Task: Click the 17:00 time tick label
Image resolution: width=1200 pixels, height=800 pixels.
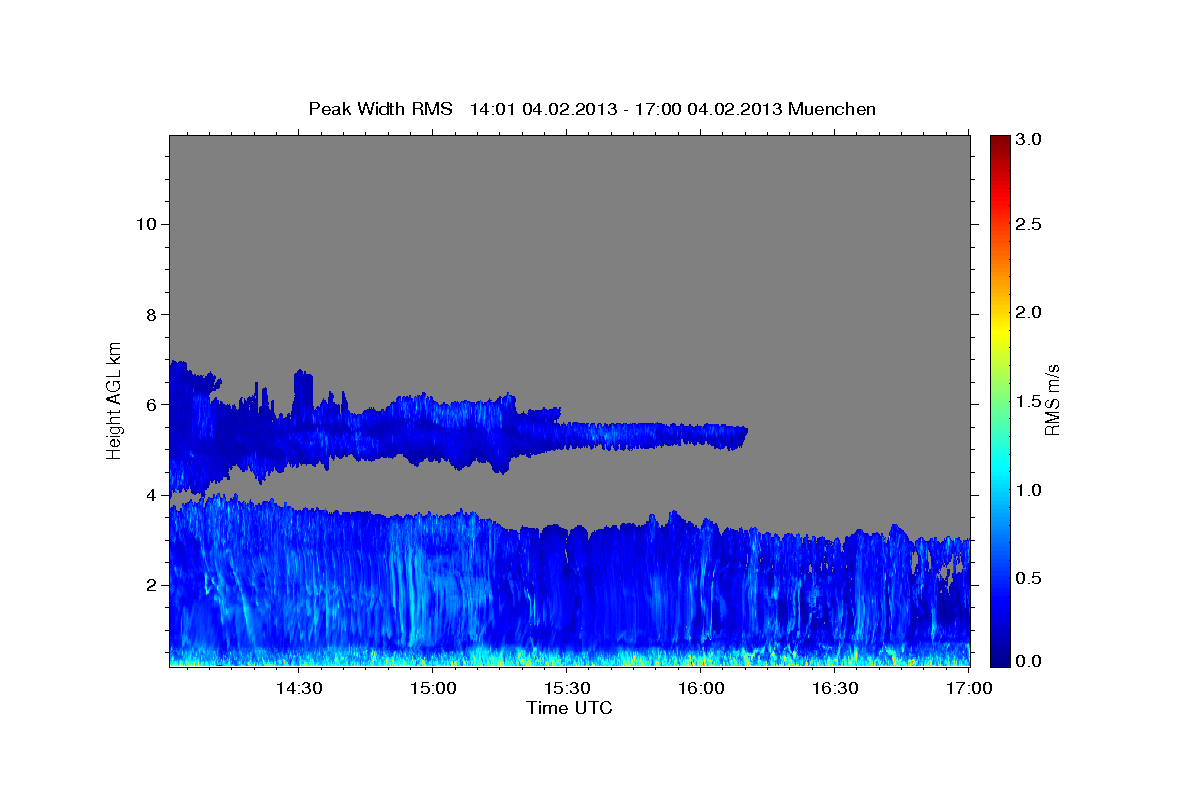Action: tap(969, 688)
